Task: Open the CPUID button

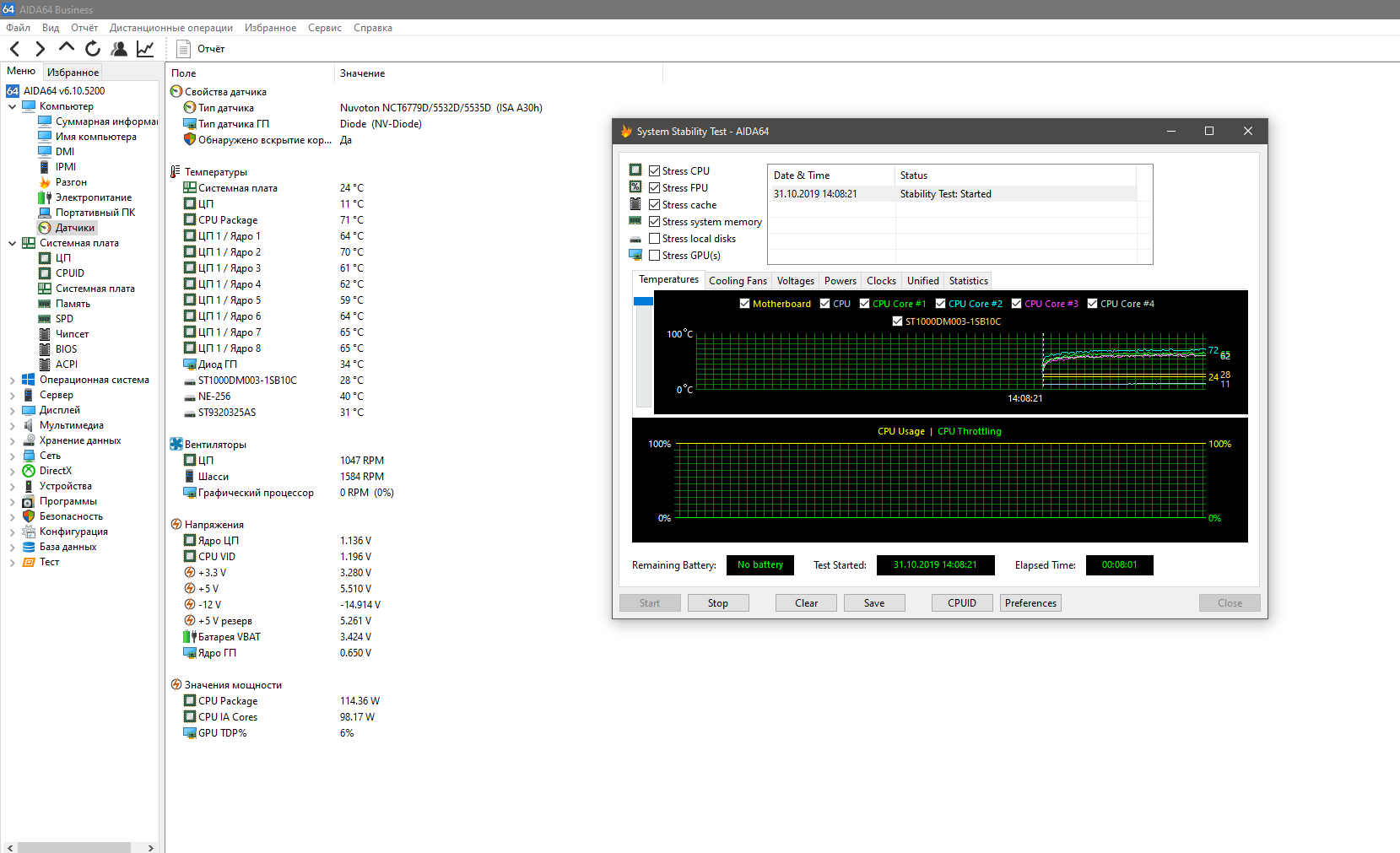Action: click(x=962, y=603)
